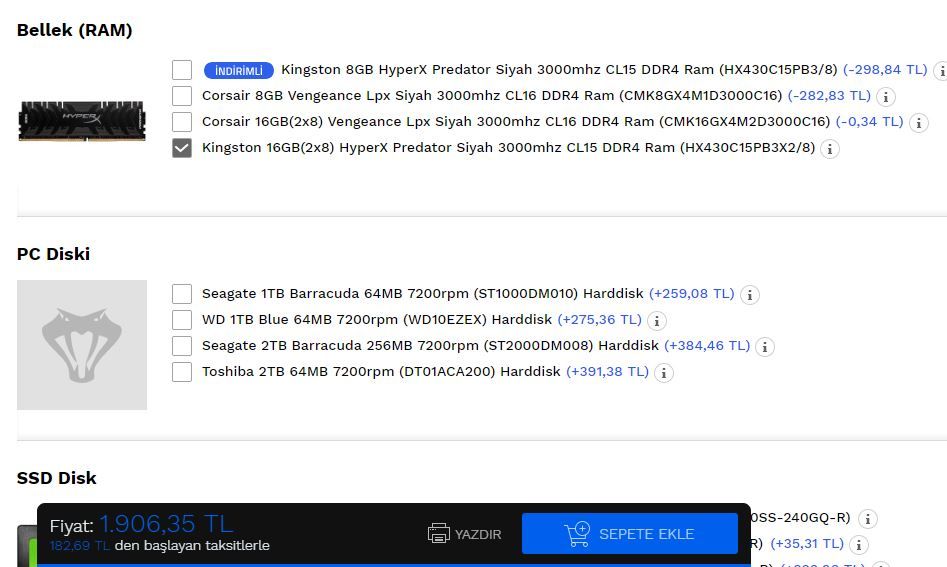
Task: Check Corsair 8GB Vengeance Lpx RAM option
Action: [x=182, y=96]
